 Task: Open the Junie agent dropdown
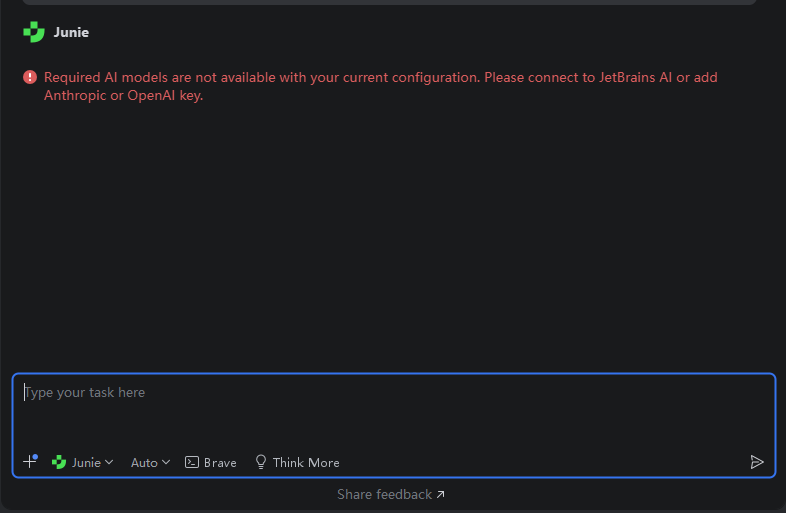pyautogui.click(x=84, y=463)
